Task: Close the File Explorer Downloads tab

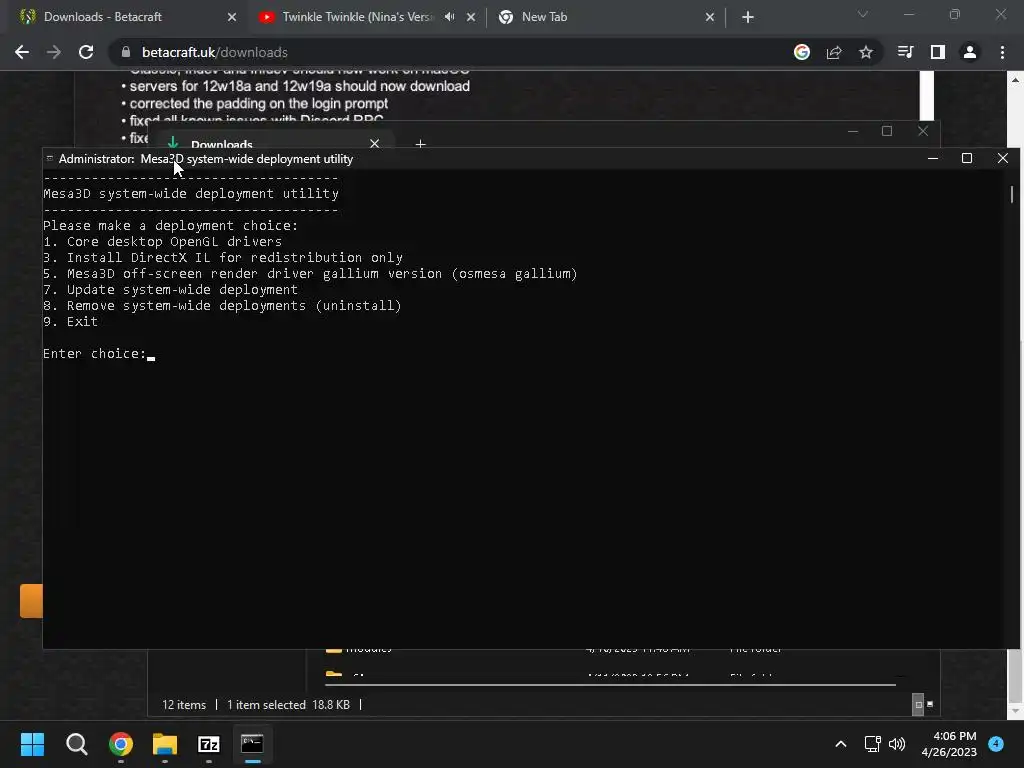Action: 374,143
